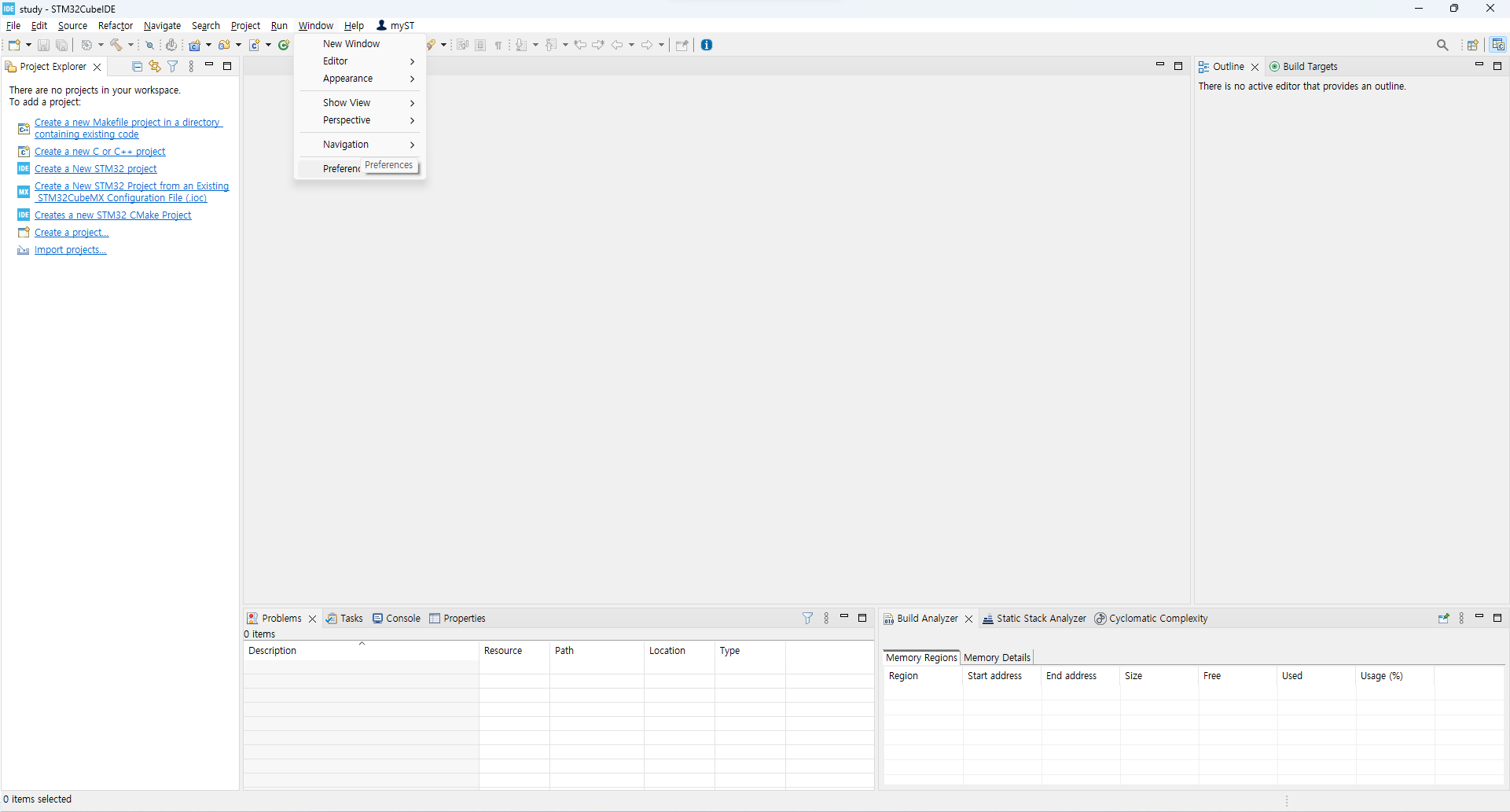Click the New C/C++ project folder icon

[x=194, y=45]
